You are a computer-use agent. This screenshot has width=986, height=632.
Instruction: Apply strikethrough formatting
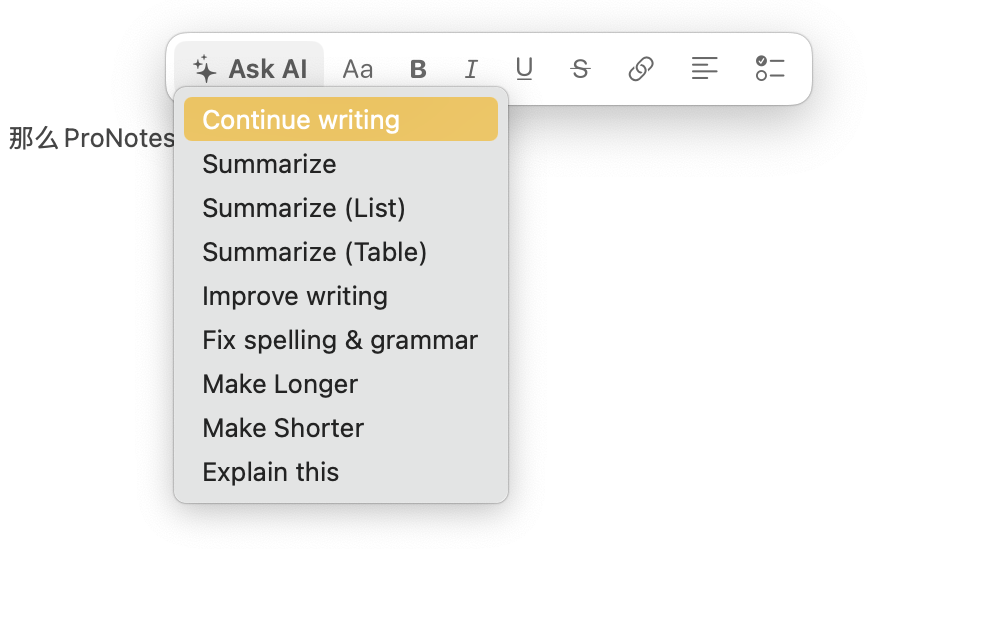(580, 69)
